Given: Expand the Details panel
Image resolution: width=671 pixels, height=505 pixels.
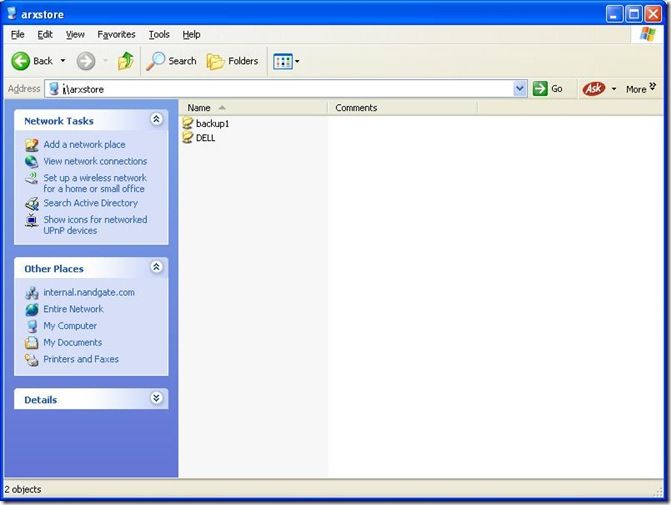Looking at the screenshot, I should coord(156,398).
